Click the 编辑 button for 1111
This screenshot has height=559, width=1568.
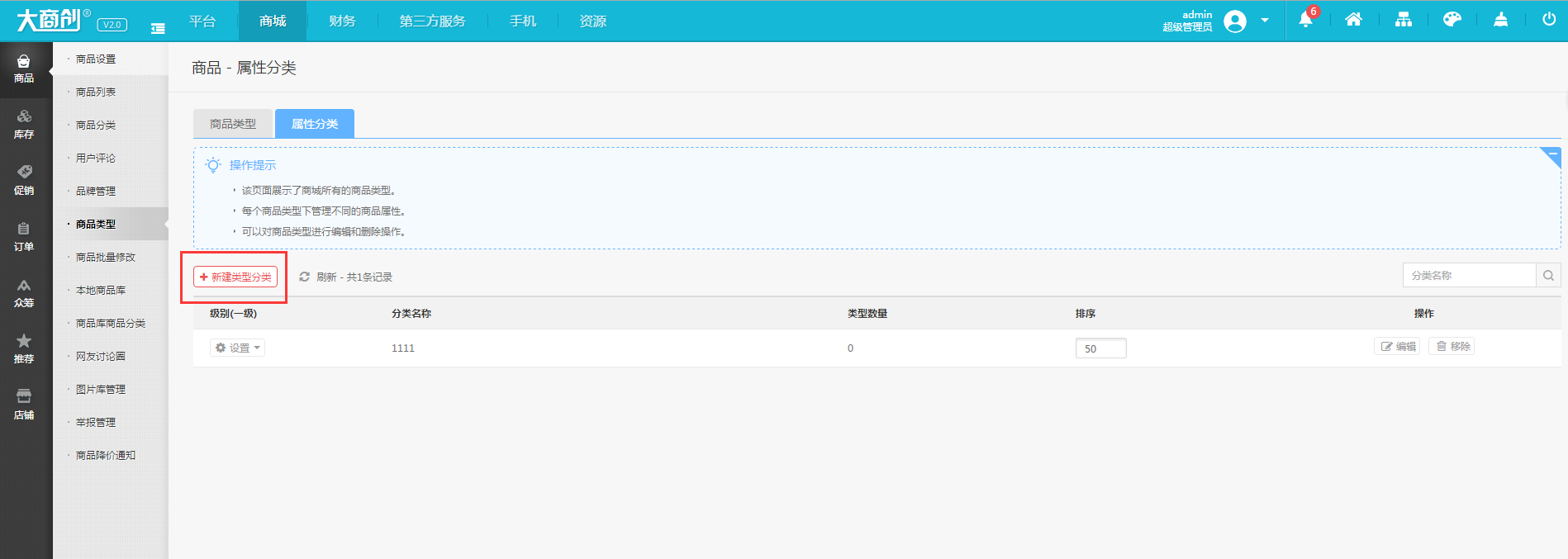tap(1398, 346)
